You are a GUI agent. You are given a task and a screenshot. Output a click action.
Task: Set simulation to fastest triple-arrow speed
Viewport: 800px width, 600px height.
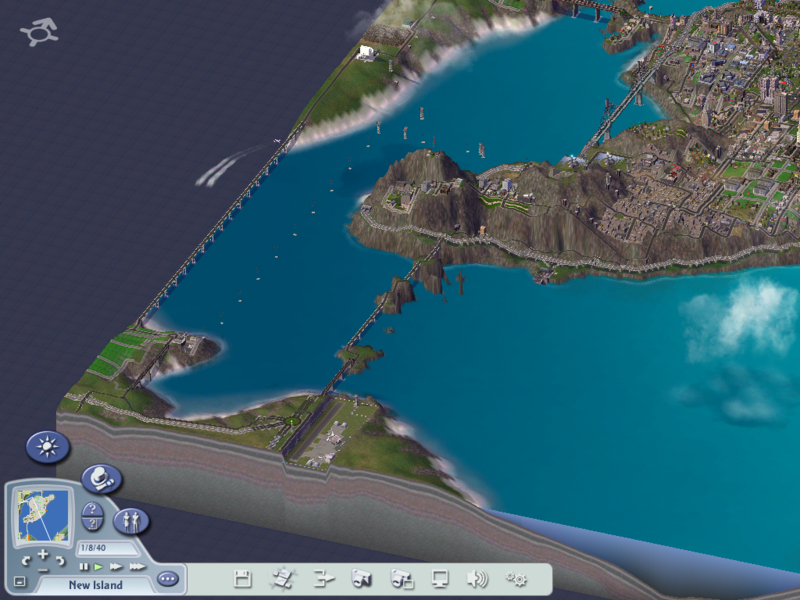[x=136, y=567]
